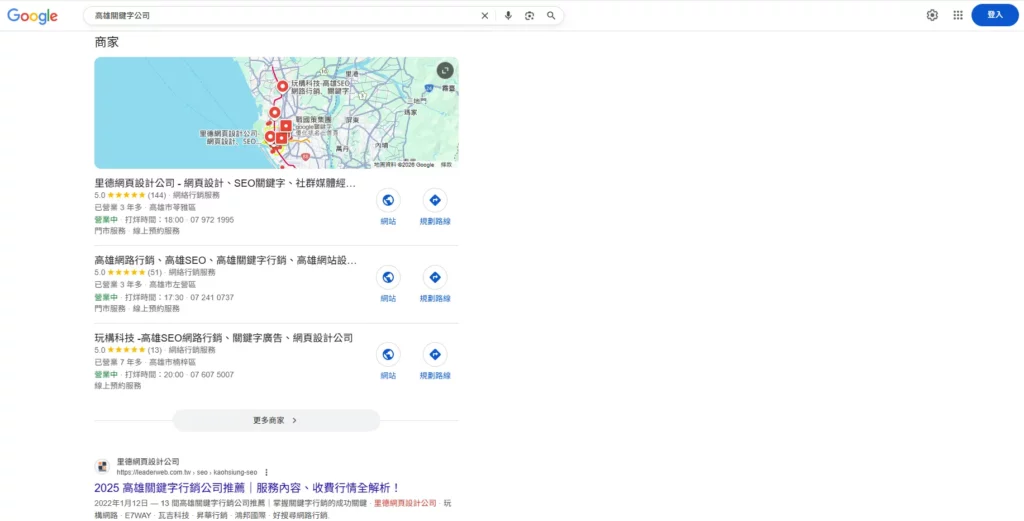This screenshot has height=521, width=1024.
Task: Open 玩構科技 business listing title
Action: [223, 338]
